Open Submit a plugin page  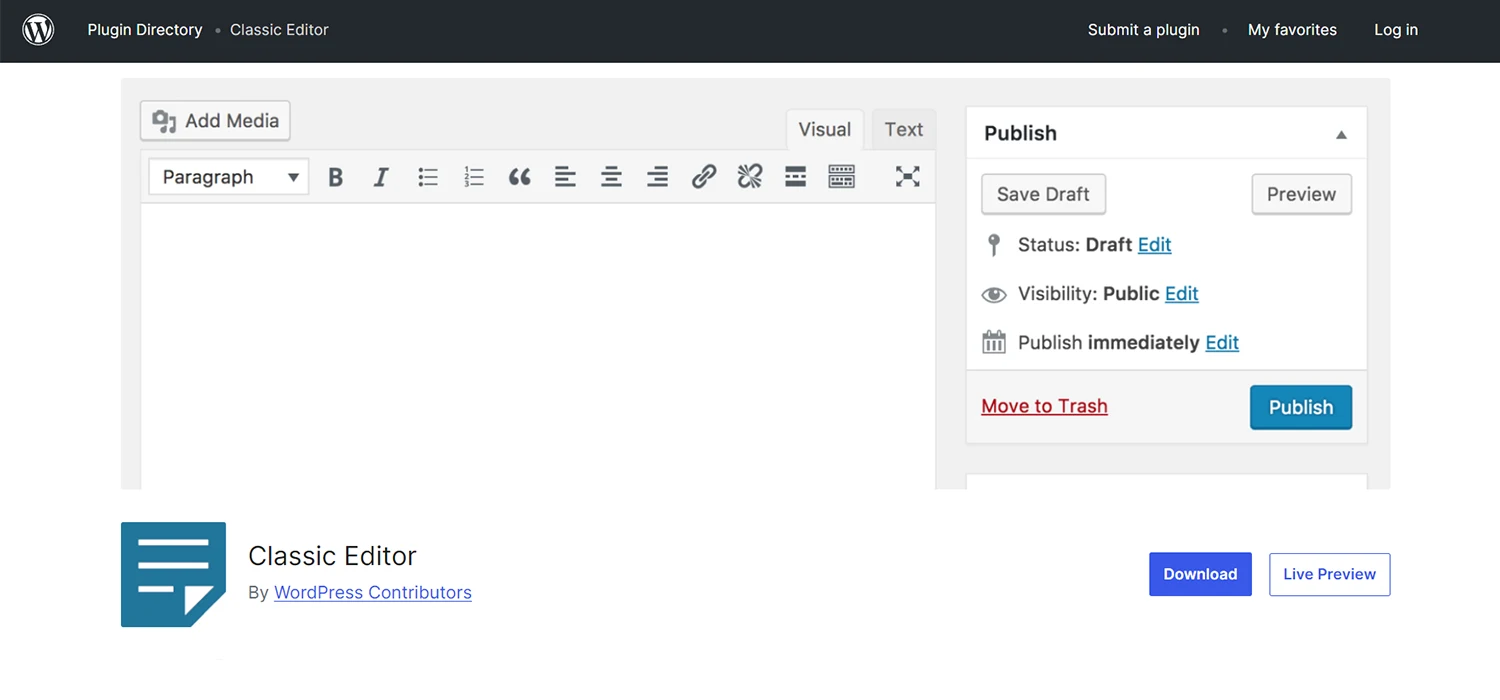pyautogui.click(x=1144, y=30)
